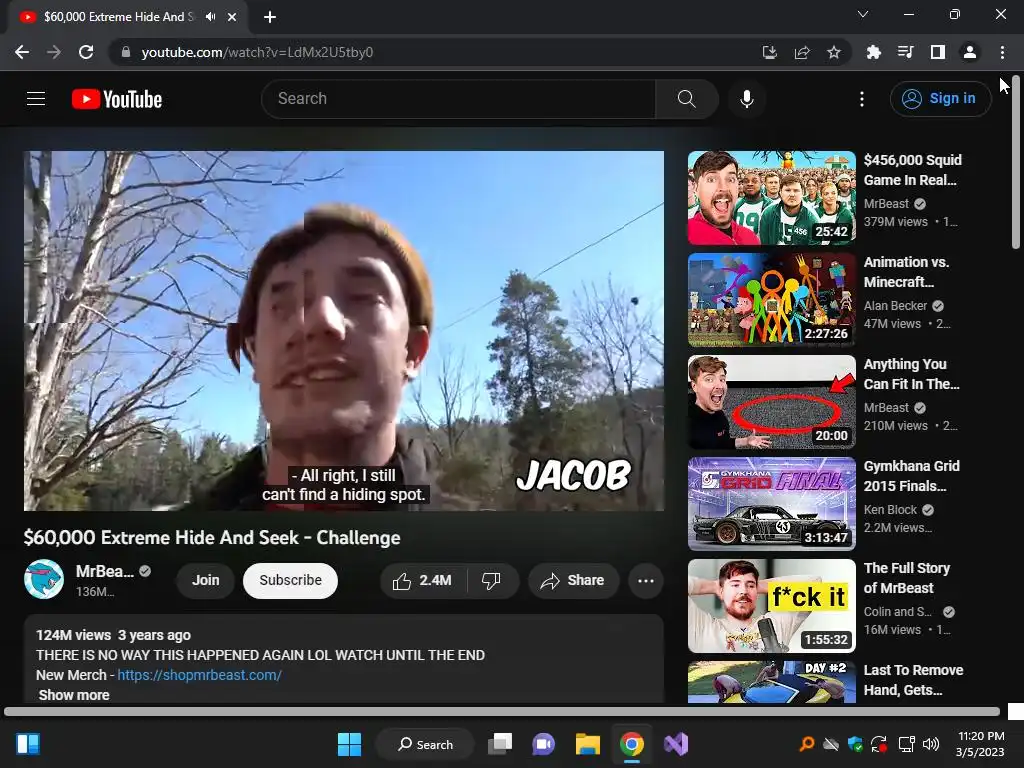Expand description with Show more
This screenshot has width=1024, height=768.
coord(74,695)
